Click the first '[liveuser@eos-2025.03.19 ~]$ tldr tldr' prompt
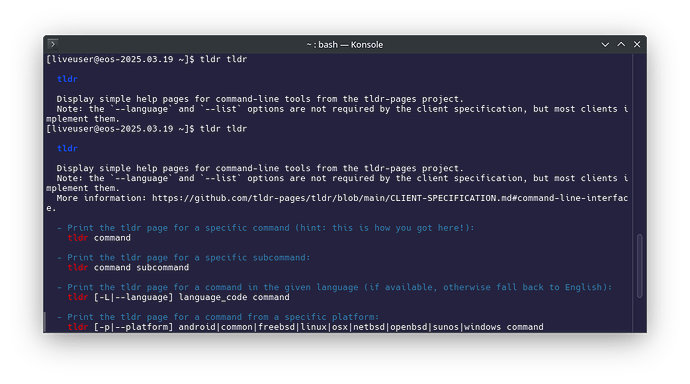Screen dimensions: 690x384 [147, 59]
